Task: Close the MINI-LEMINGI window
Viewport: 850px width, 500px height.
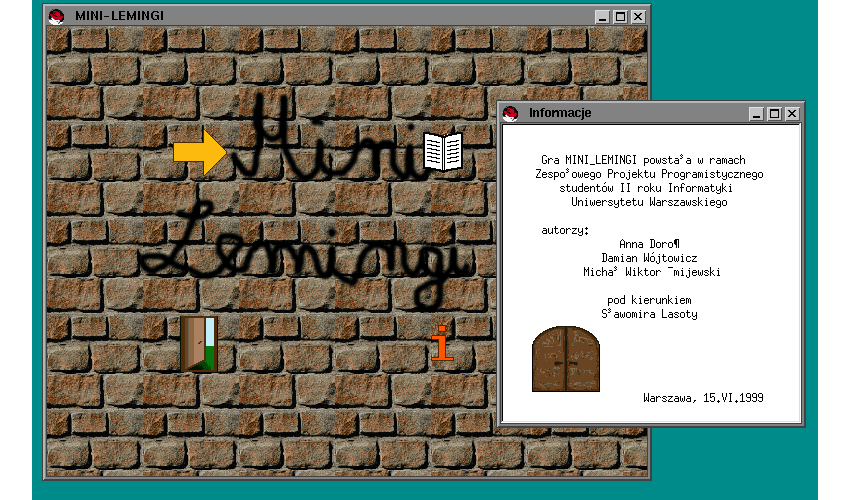Action: pyautogui.click(x=637, y=16)
